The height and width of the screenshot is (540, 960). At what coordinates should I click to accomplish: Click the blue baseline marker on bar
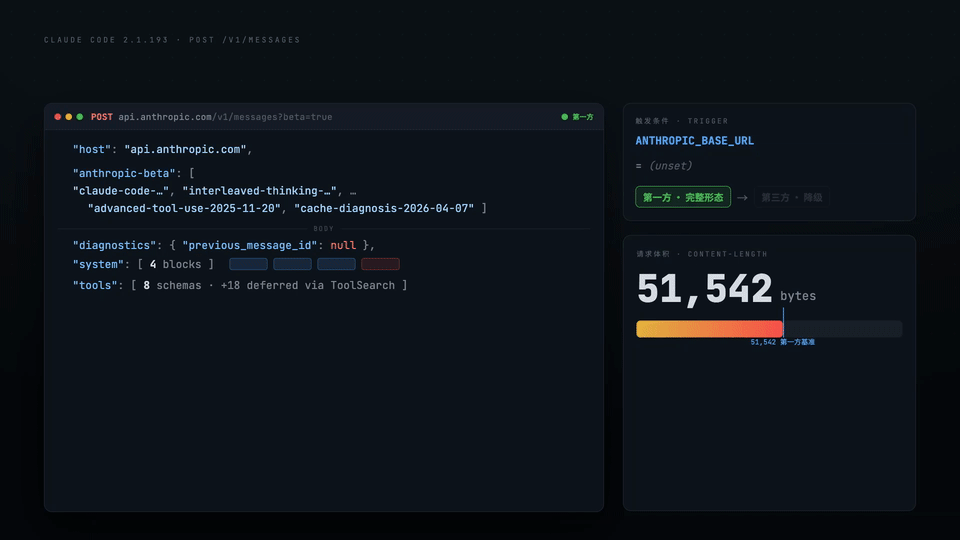(783, 323)
